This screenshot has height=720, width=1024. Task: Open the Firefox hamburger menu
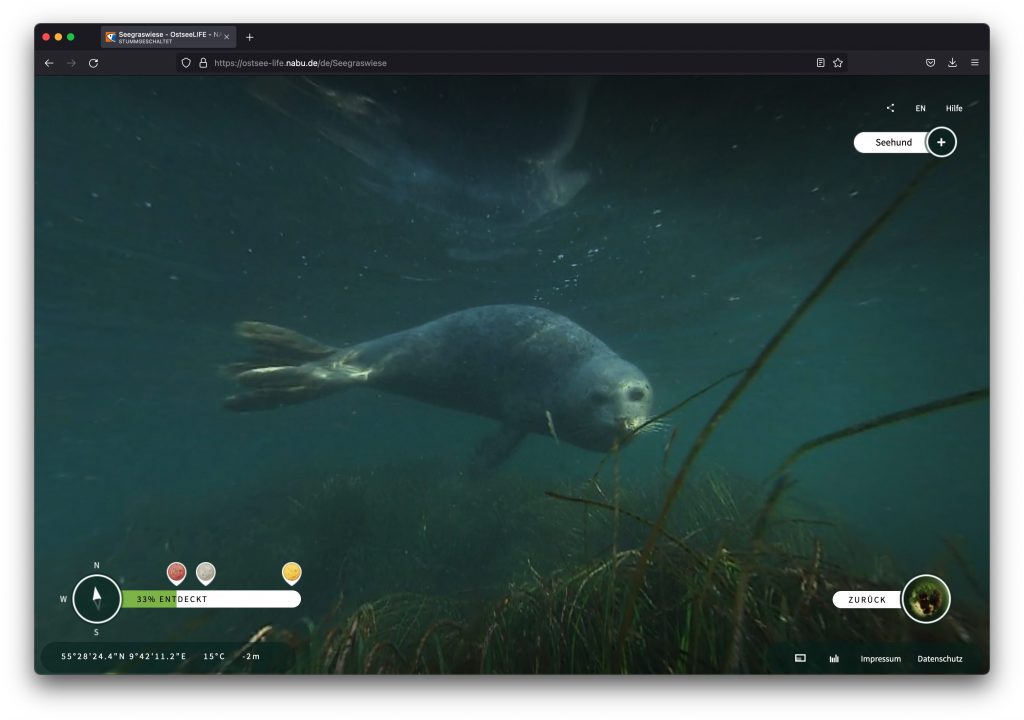click(974, 63)
